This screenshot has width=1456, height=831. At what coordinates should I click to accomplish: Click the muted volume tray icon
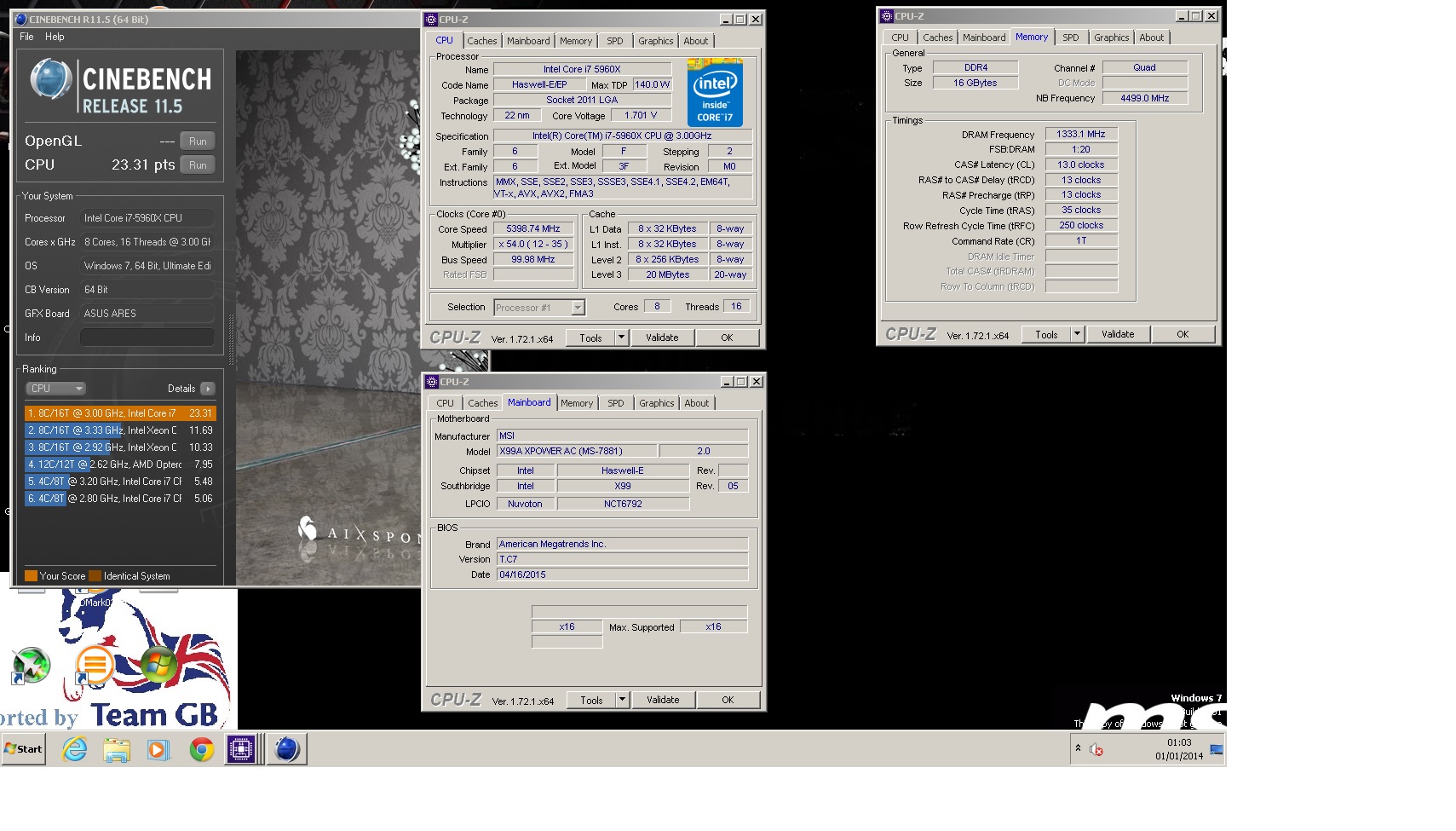[x=1096, y=749]
